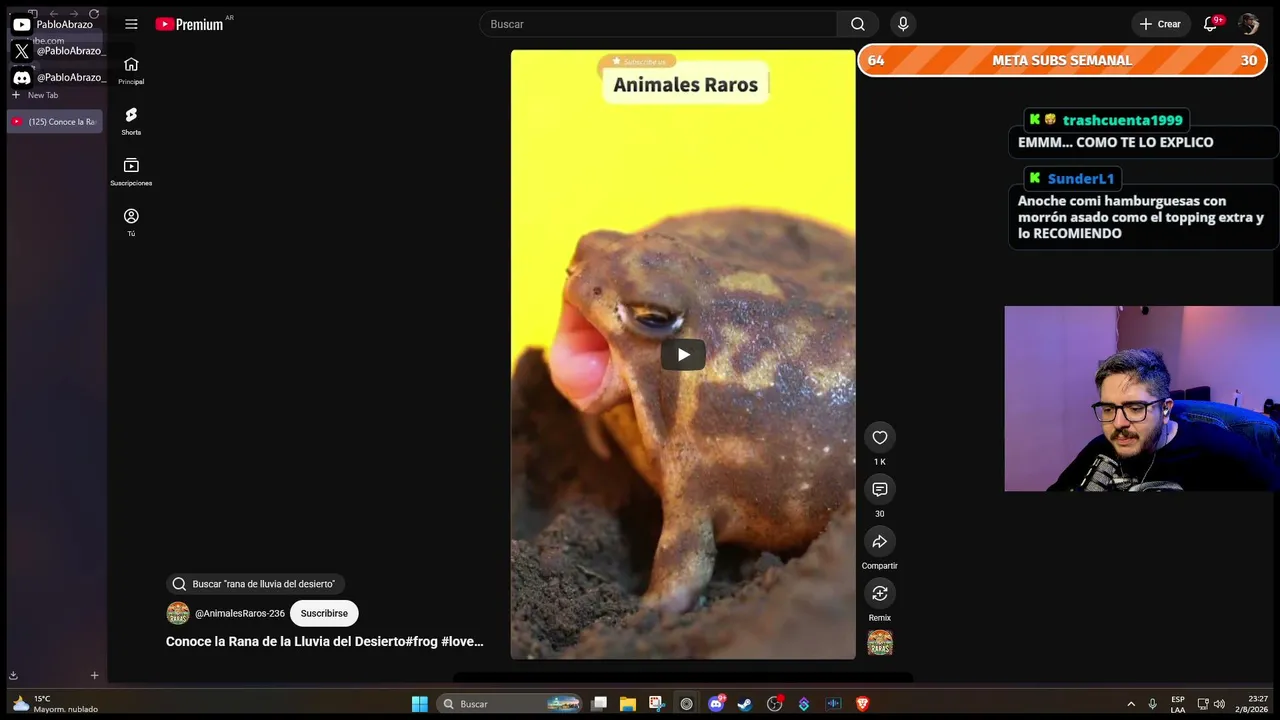Focus the YouTube Buscar search field
1280x720 pixels.
click(658, 24)
